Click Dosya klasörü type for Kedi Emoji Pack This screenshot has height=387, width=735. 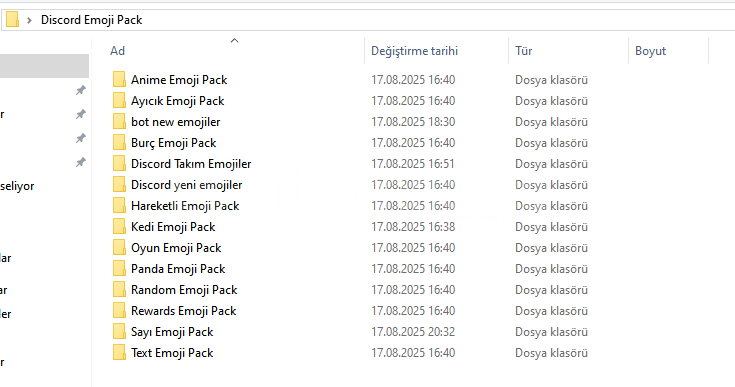click(551, 227)
